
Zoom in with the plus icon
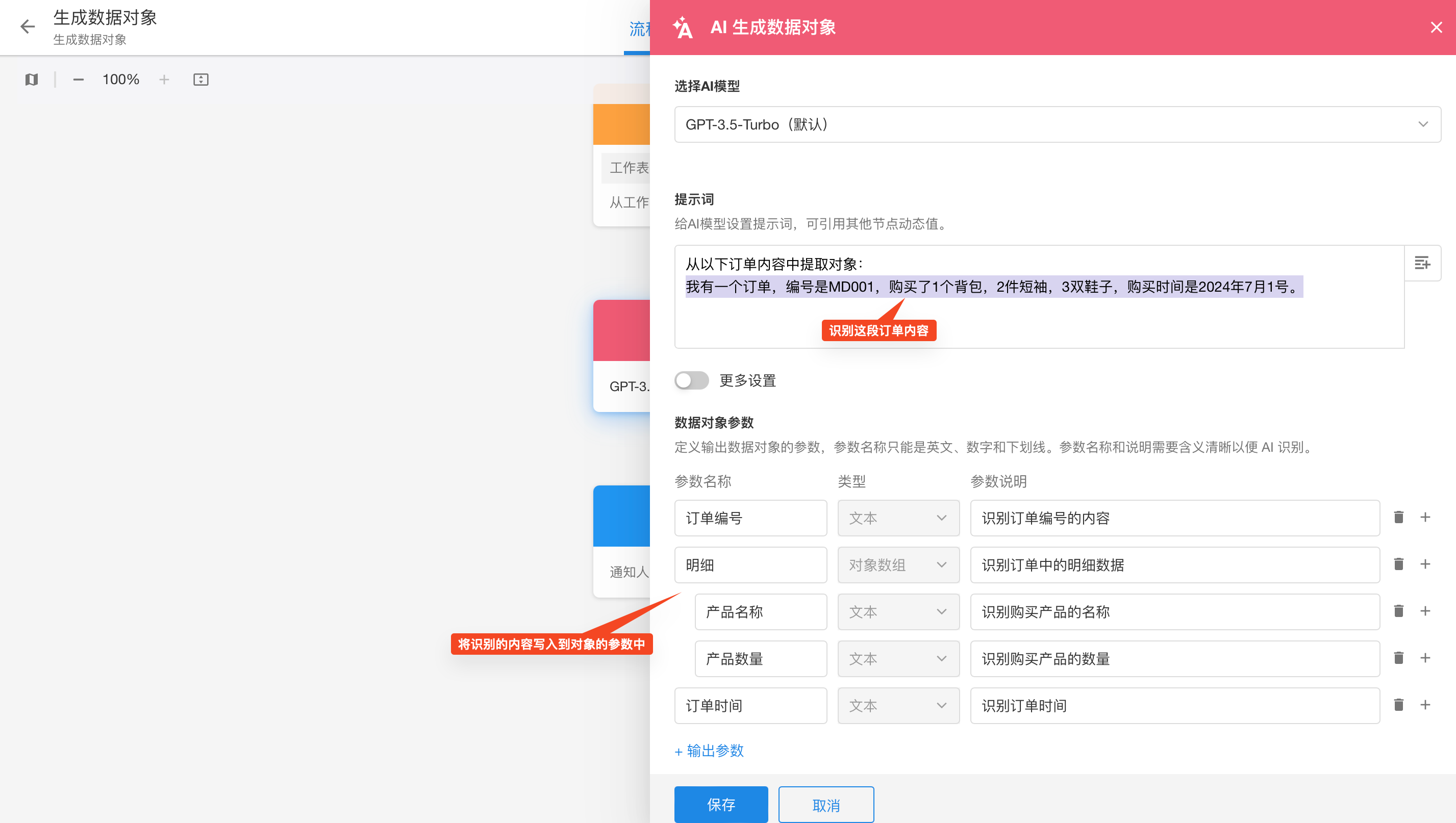click(164, 80)
